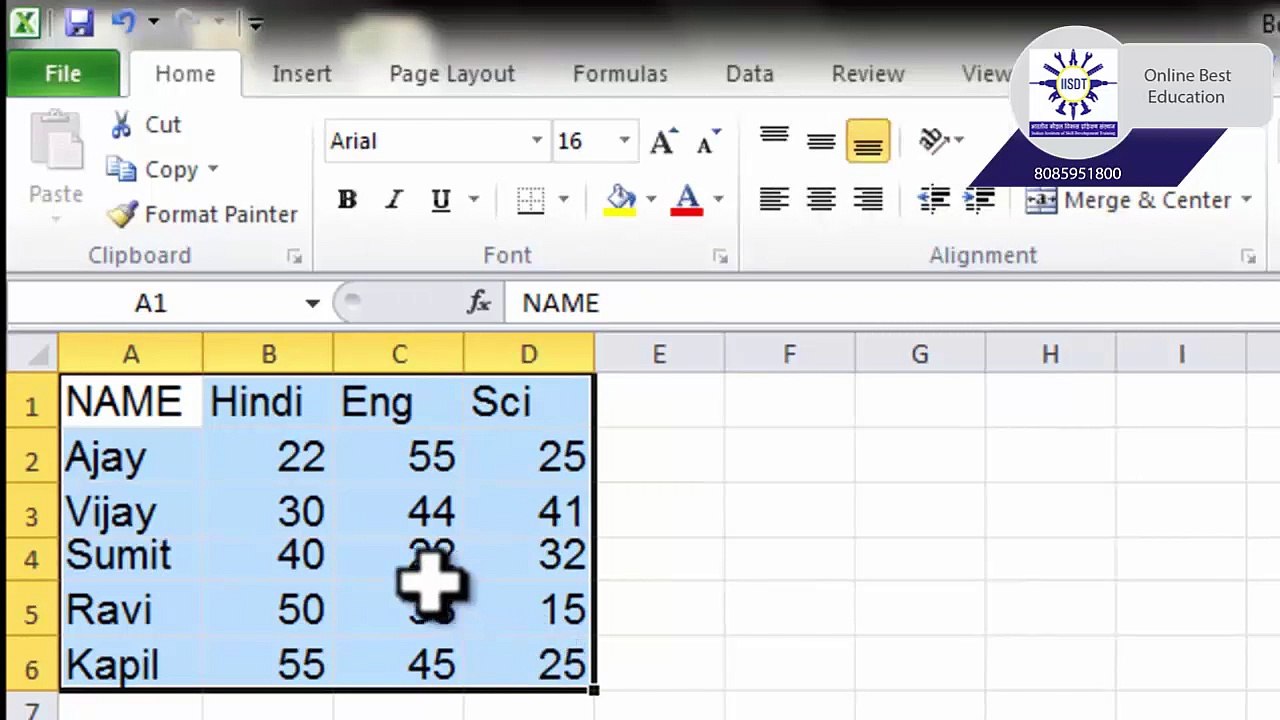Viewport: 1280px width, 720px height.
Task: Open the Copy options dropdown arrow
Action: click(x=212, y=170)
